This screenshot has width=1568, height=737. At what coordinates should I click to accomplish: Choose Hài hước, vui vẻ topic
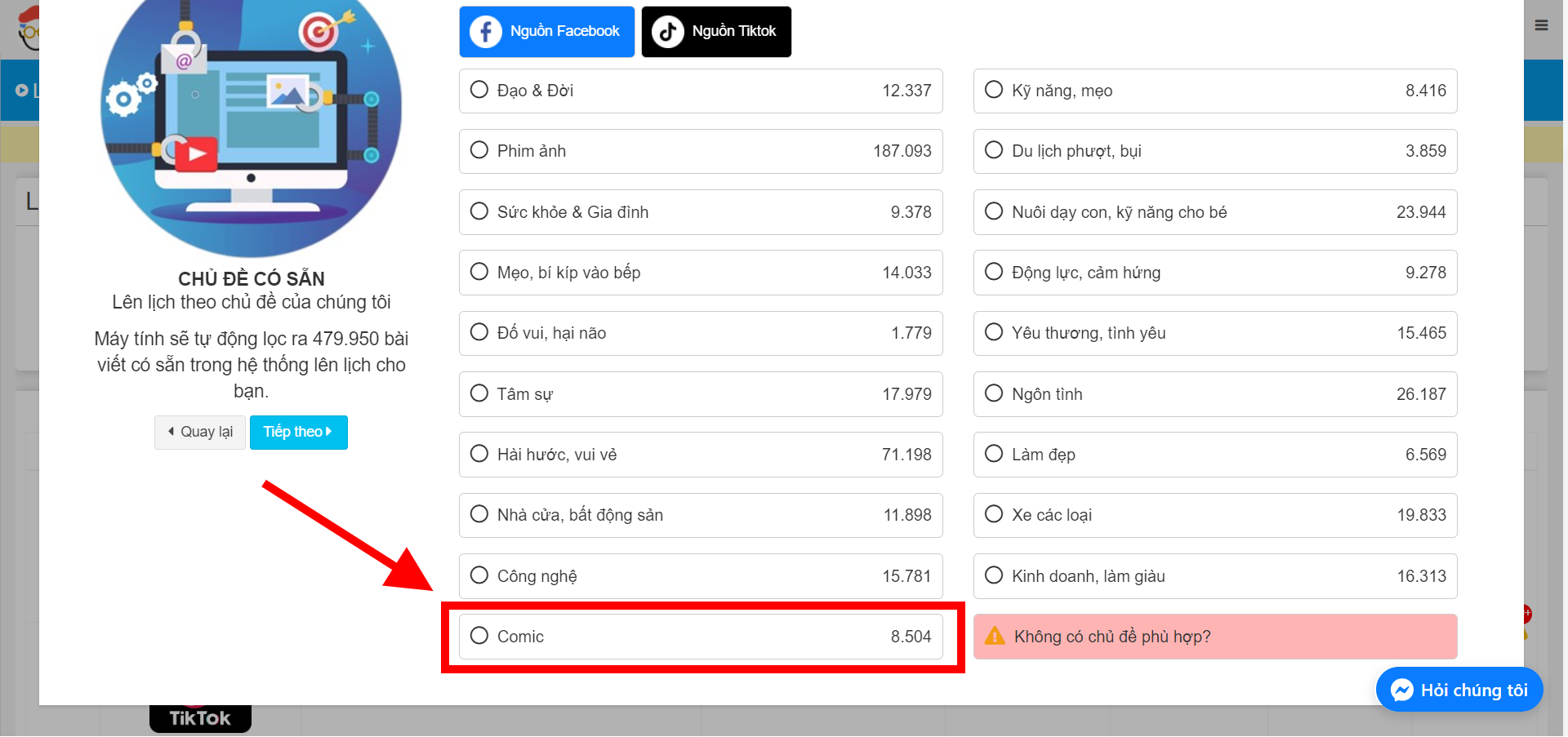tap(701, 455)
